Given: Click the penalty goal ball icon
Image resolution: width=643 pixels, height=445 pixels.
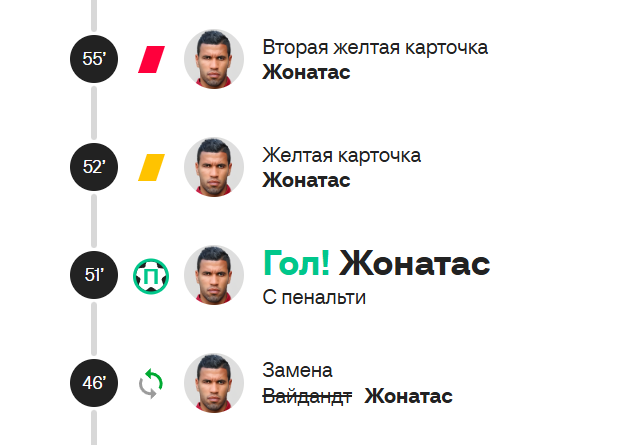Looking at the screenshot, I should pos(151,276).
